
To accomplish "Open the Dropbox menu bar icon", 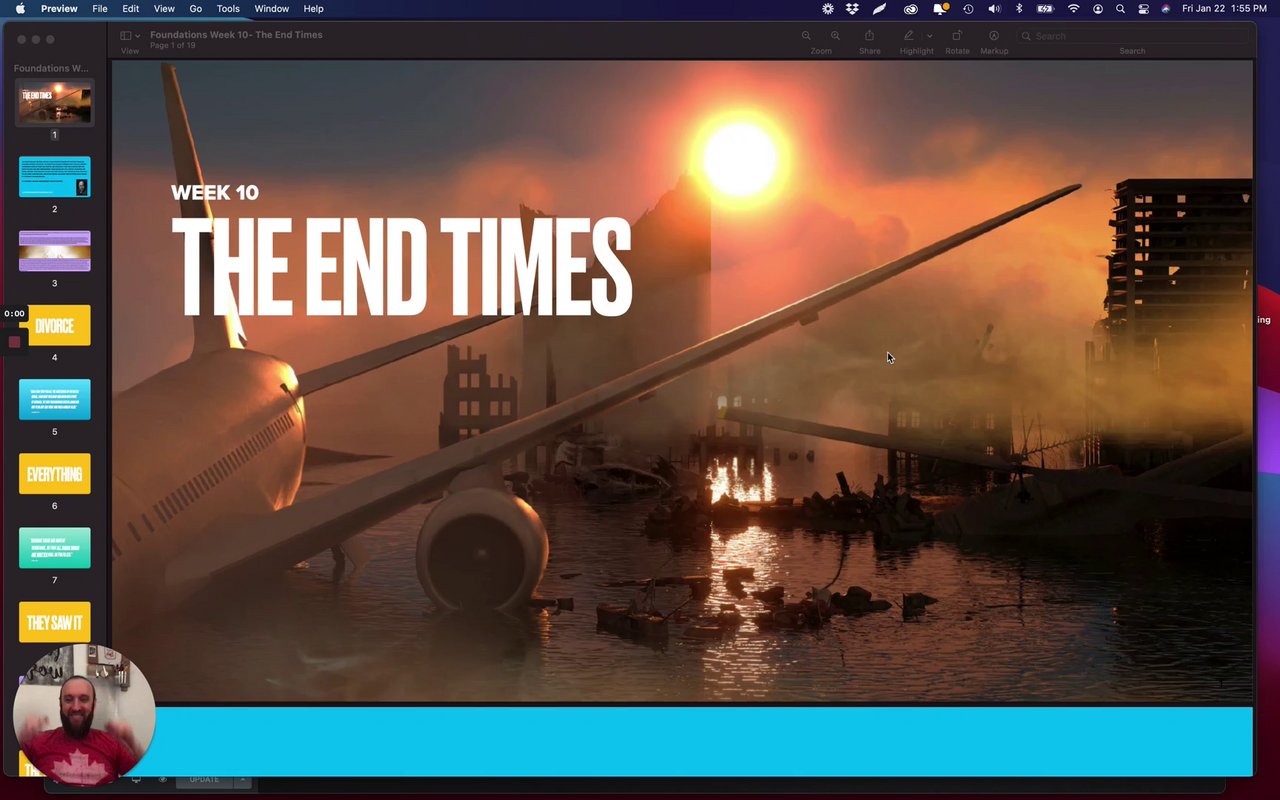I will [852, 8].
